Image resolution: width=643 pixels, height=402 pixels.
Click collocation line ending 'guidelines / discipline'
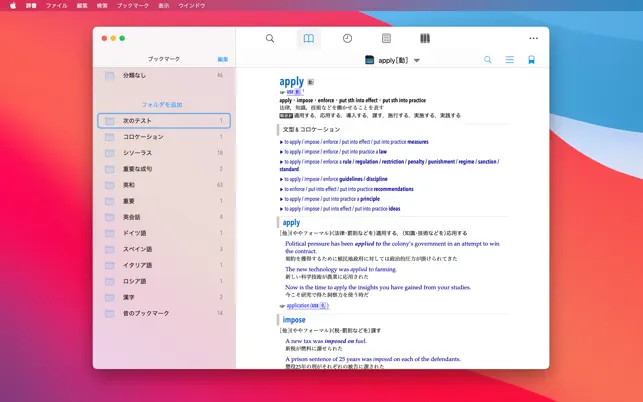click(335, 179)
